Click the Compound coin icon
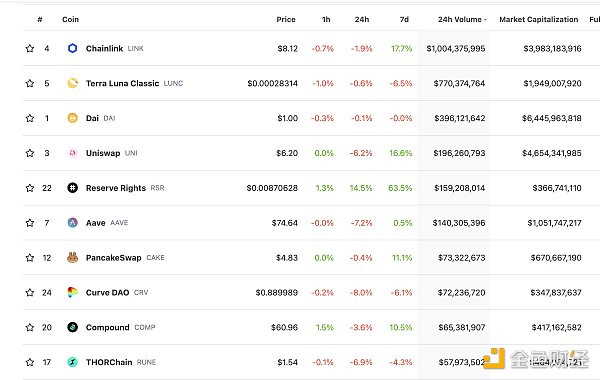Image resolution: width=600 pixels, height=380 pixels. pyautogui.click(x=72, y=327)
